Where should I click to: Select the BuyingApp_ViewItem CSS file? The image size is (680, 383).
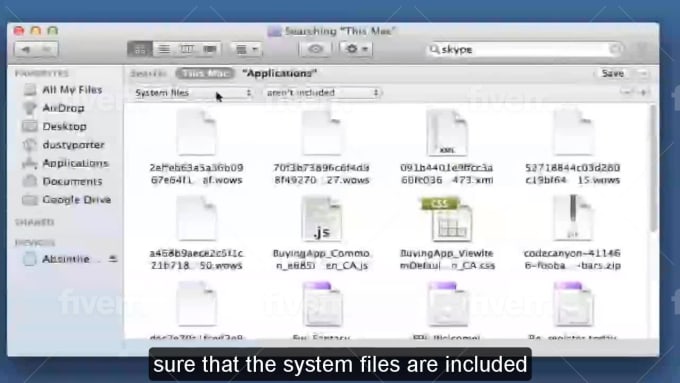tap(447, 233)
